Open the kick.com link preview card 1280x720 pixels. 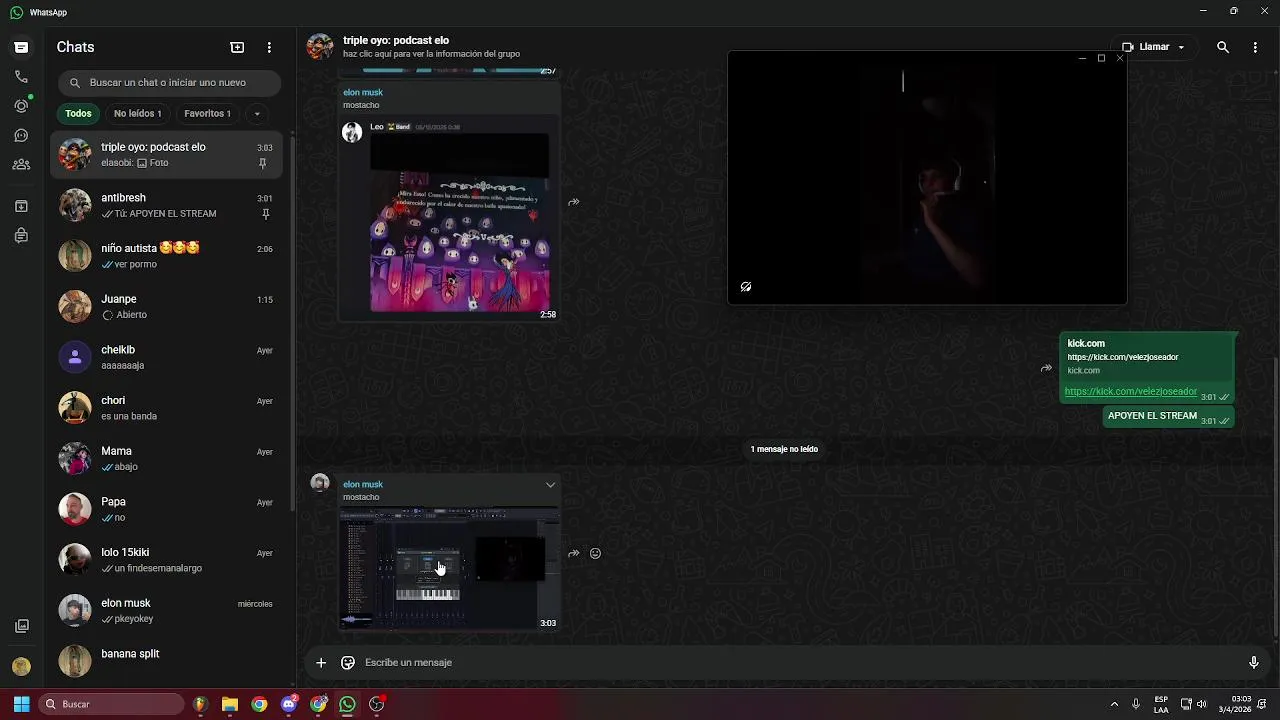coord(1147,357)
